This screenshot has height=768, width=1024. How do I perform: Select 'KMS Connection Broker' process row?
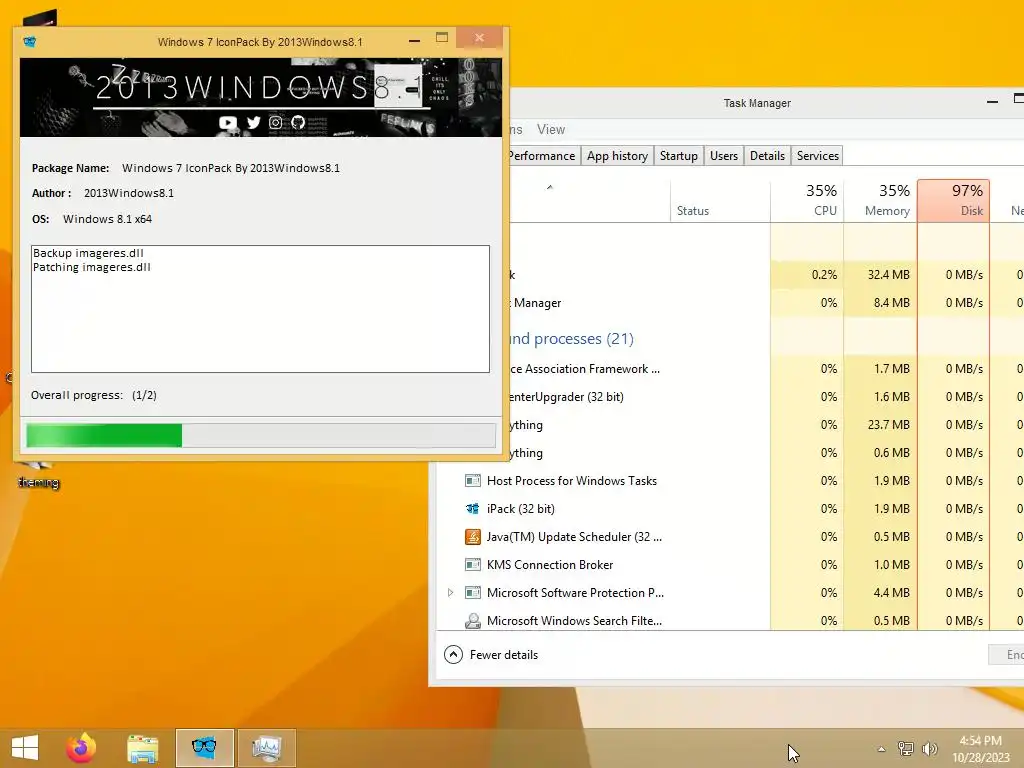tap(731, 565)
